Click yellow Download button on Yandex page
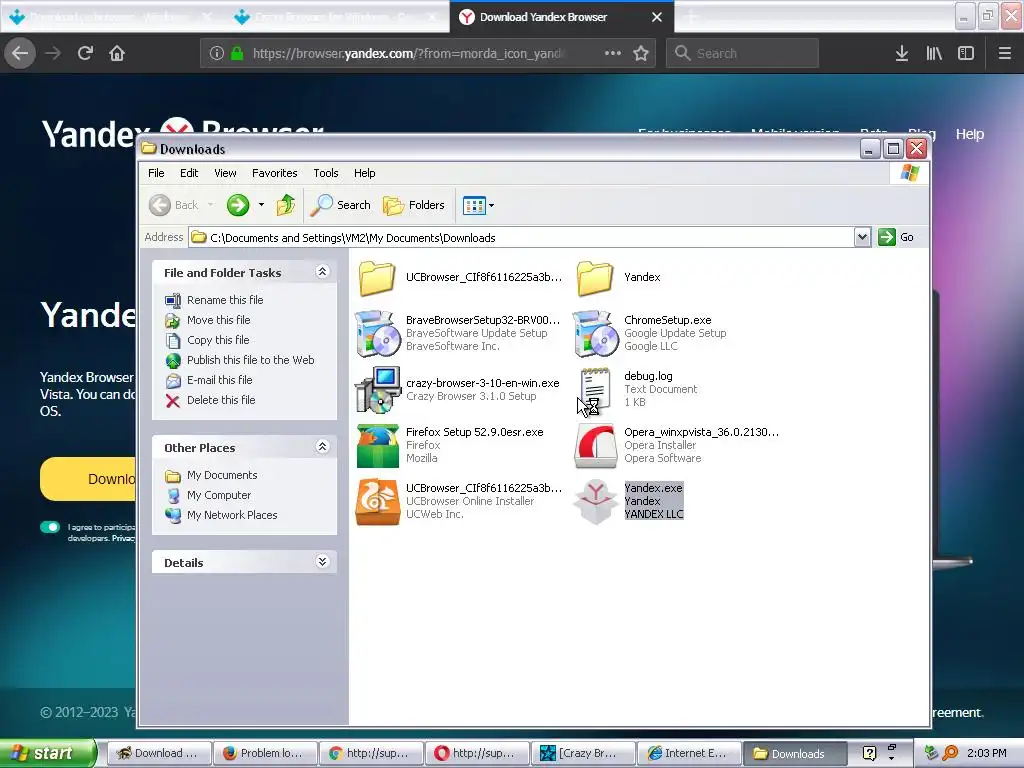Image resolution: width=1024 pixels, height=768 pixels. (89, 479)
